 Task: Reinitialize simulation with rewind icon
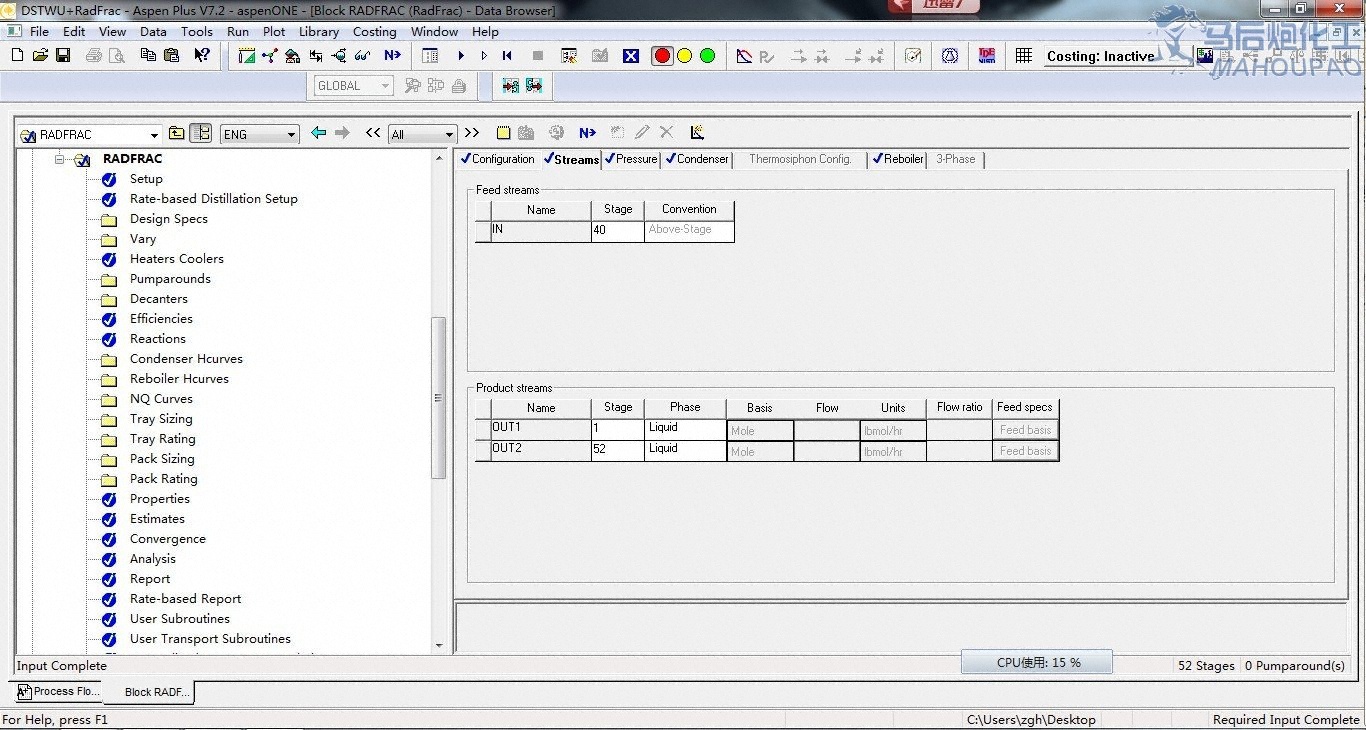pos(507,56)
